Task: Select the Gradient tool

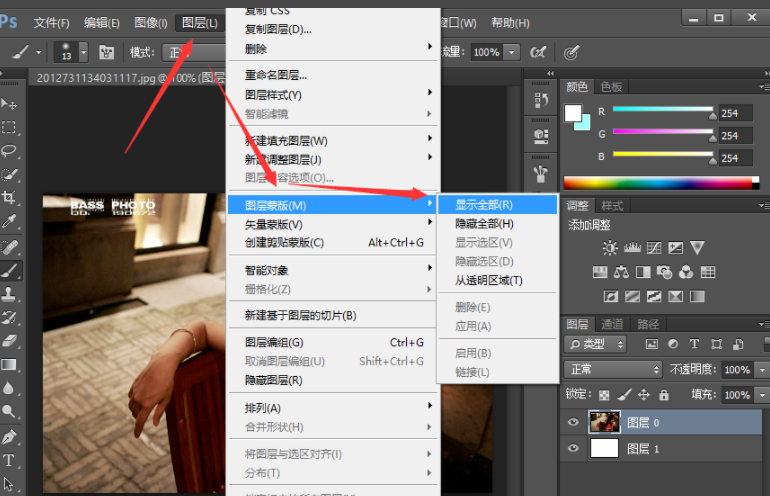Action: click(9, 364)
